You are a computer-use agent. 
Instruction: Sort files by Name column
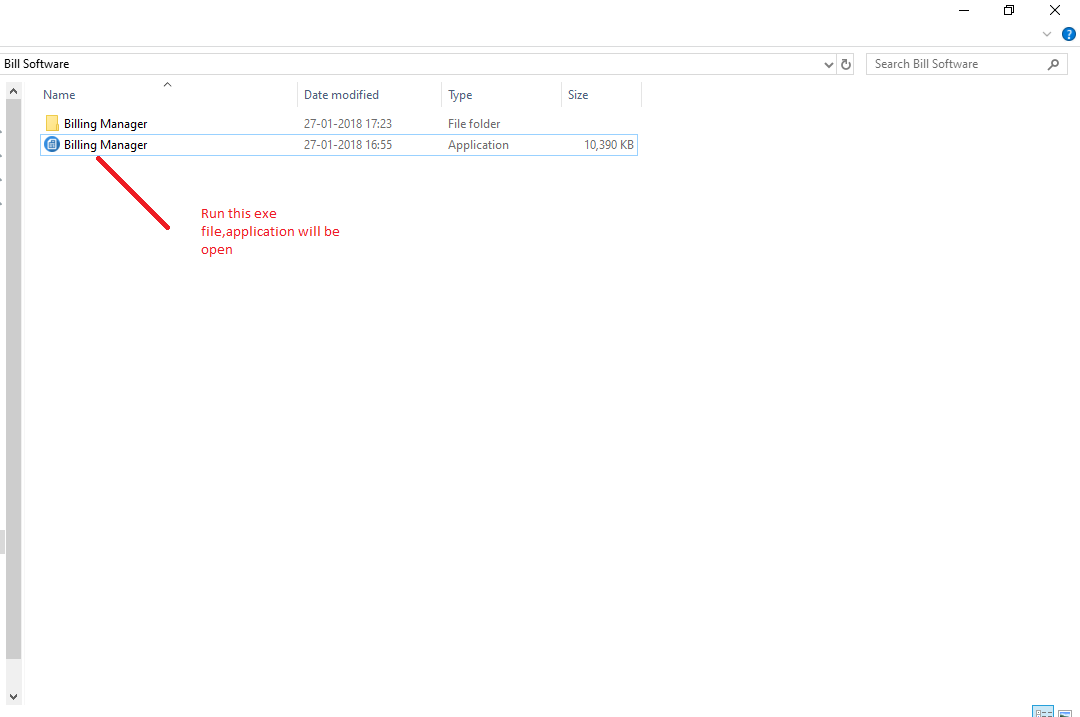tap(169, 94)
